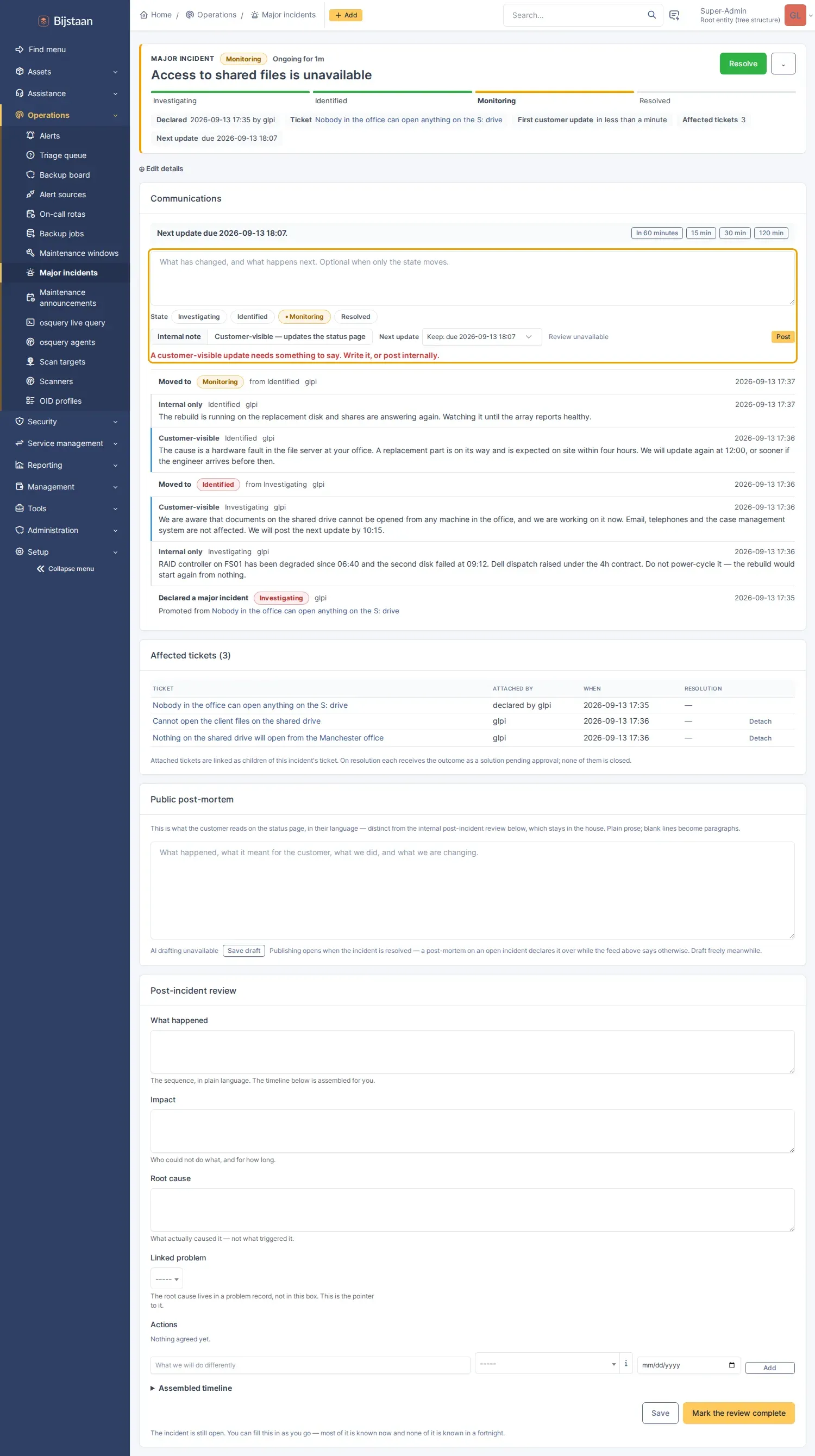Open OID profiles icon

[x=30, y=401]
